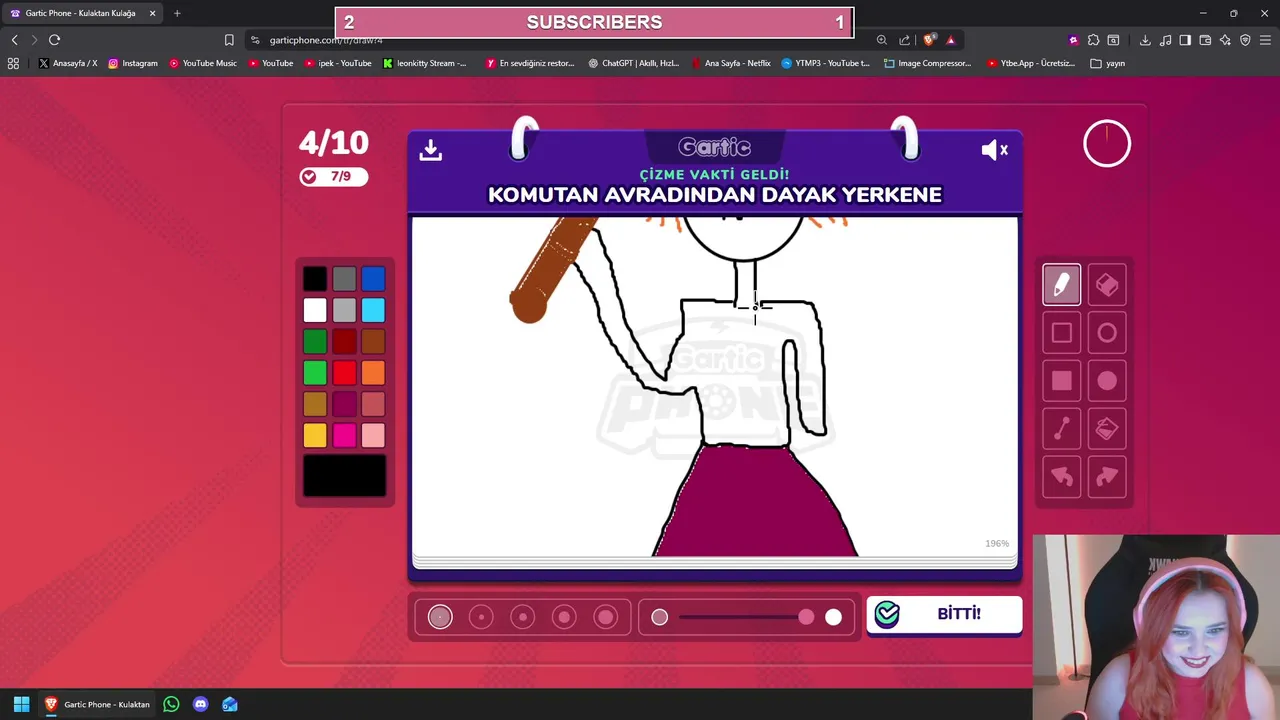Pick the filled circle tool
Viewport: 1280px width, 720px height.
tap(1107, 381)
